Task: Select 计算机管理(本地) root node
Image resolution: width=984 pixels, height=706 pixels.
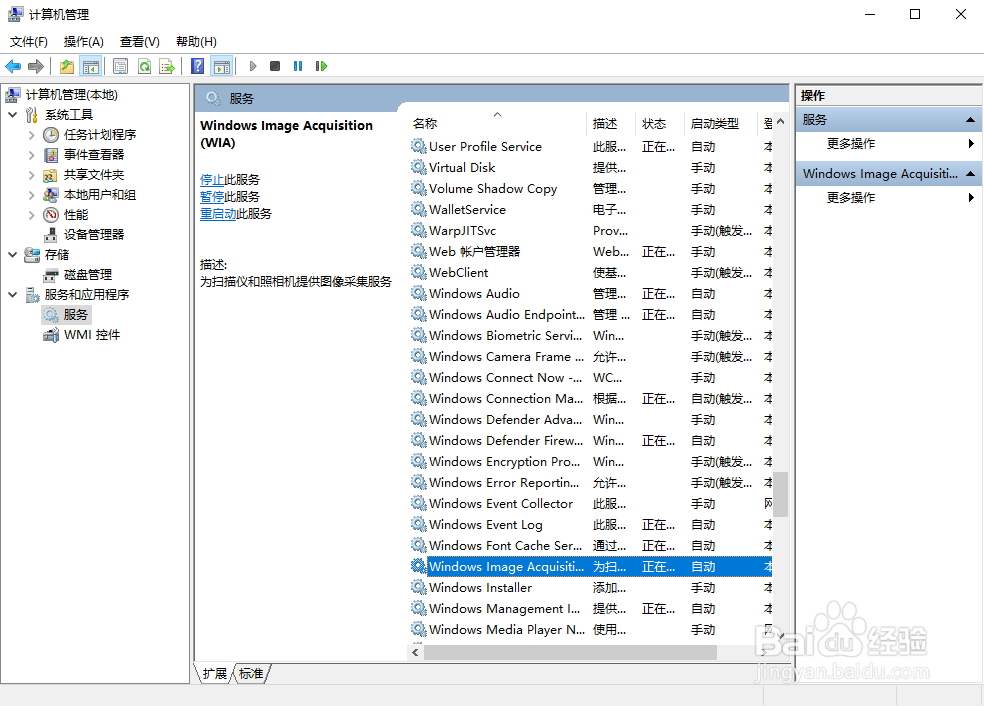Action: (x=72, y=95)
